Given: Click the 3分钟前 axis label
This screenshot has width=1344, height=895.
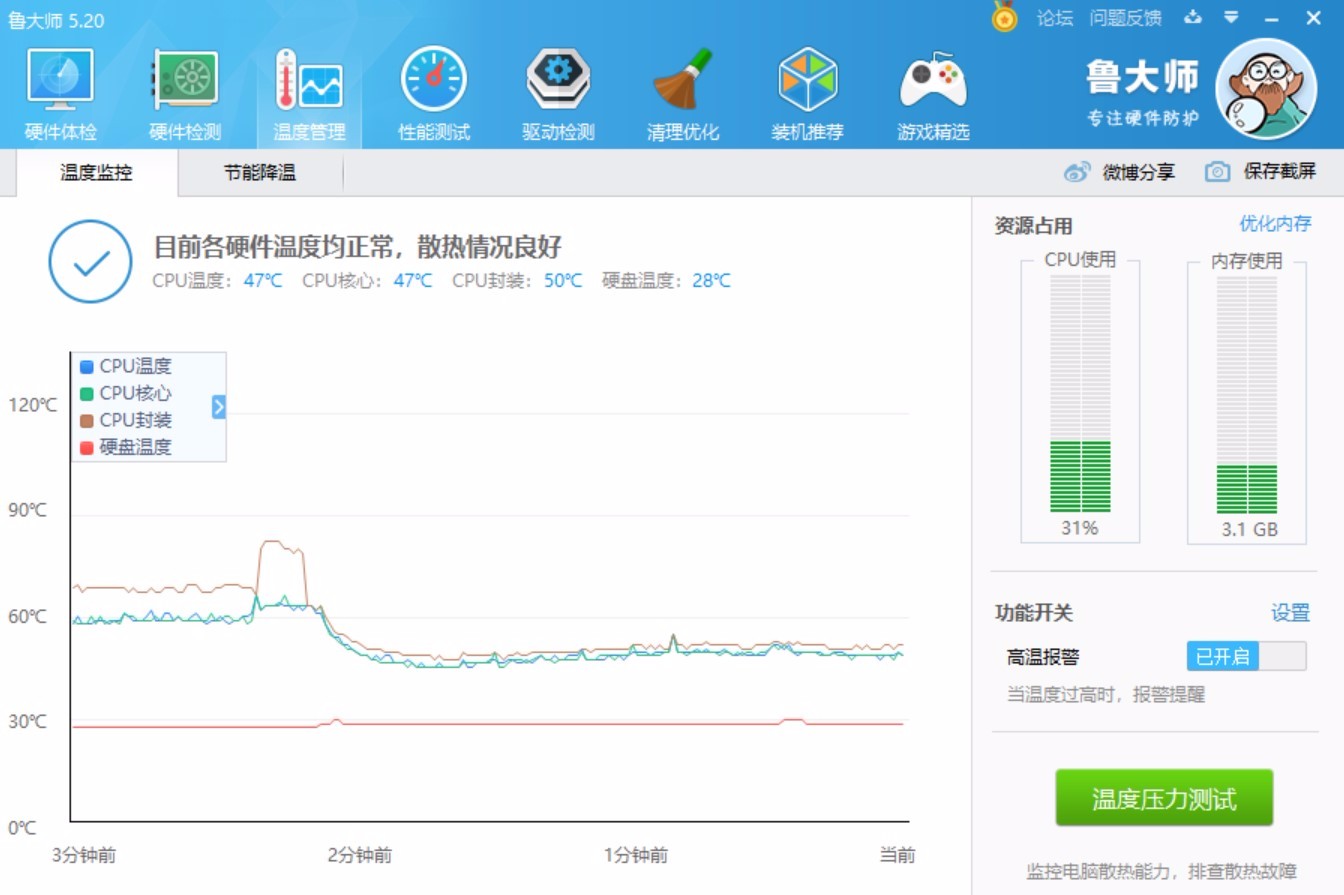Looking at the screenshot, I should 84,855.
